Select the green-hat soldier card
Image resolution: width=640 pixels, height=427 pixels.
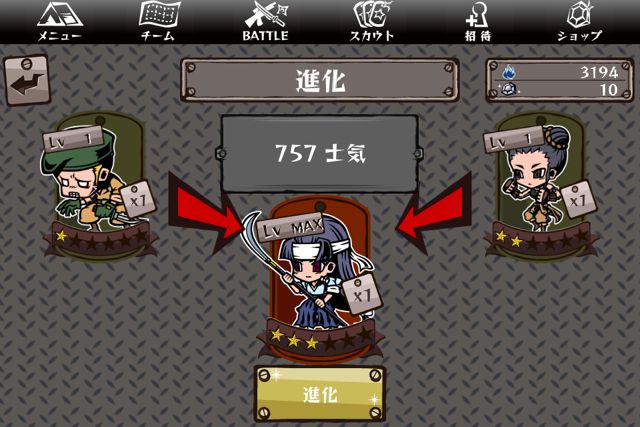click(x=100, y=187)
